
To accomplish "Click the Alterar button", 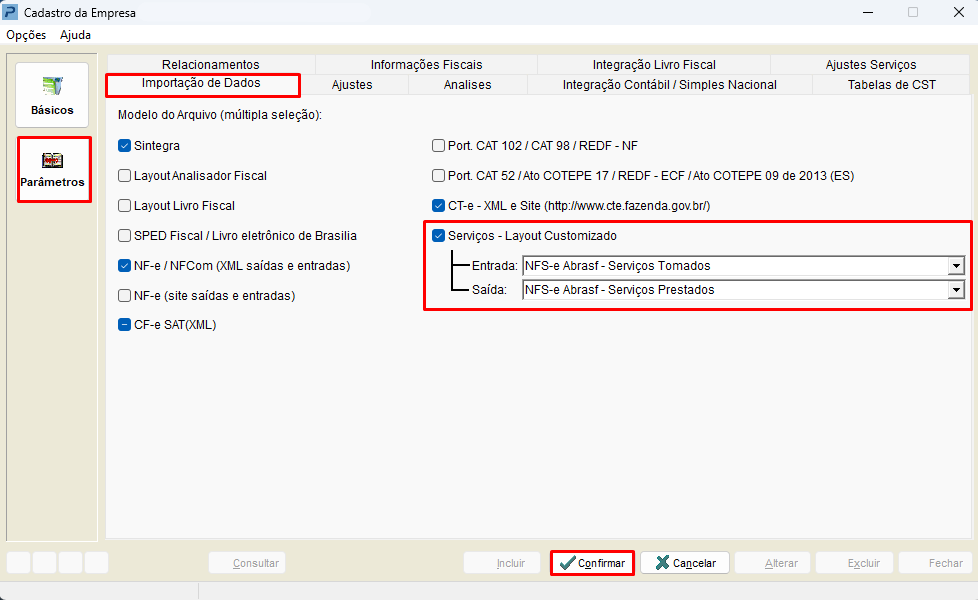I will 773,563.
